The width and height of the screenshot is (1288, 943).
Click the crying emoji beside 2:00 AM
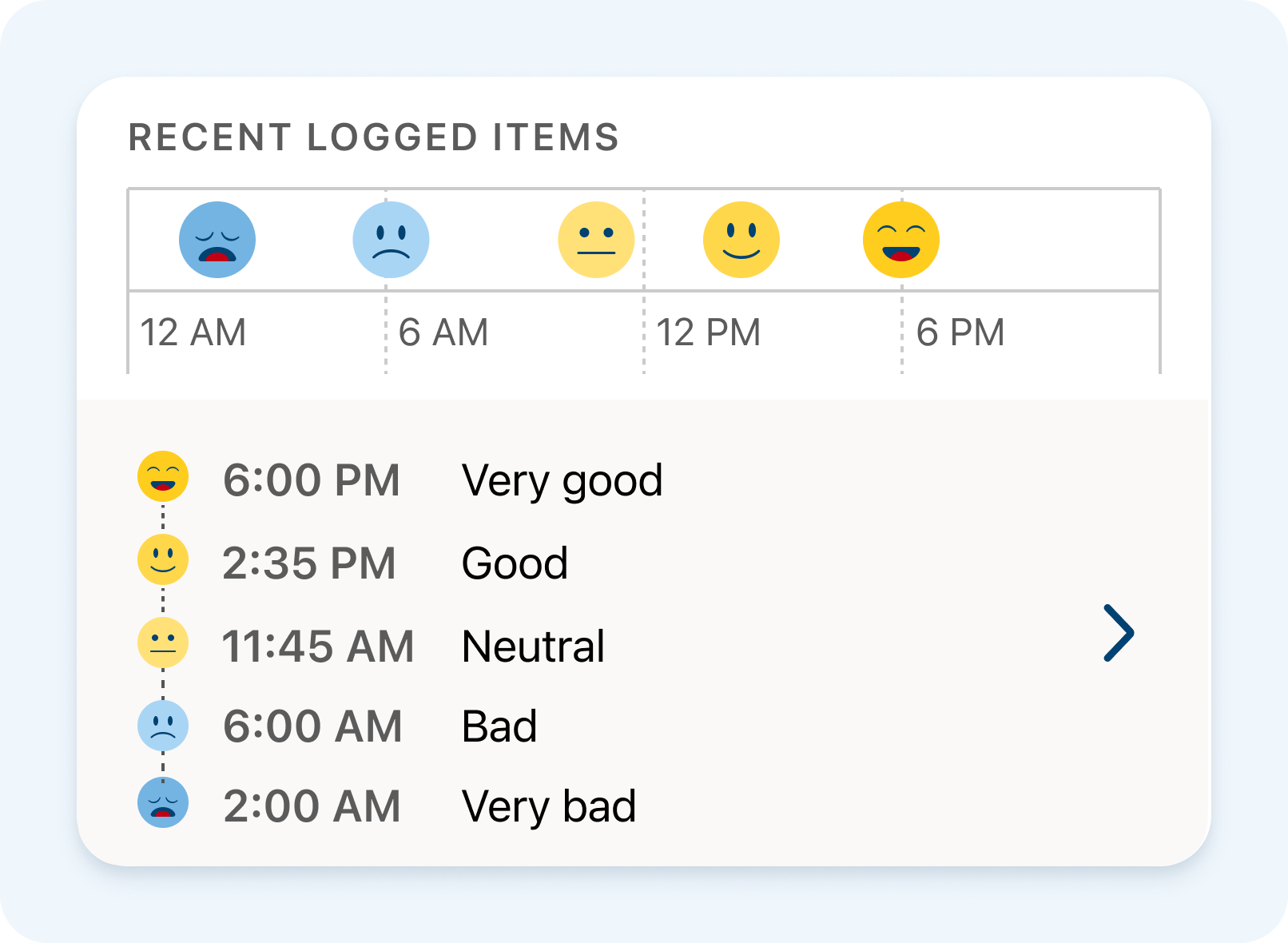[163, 802]
